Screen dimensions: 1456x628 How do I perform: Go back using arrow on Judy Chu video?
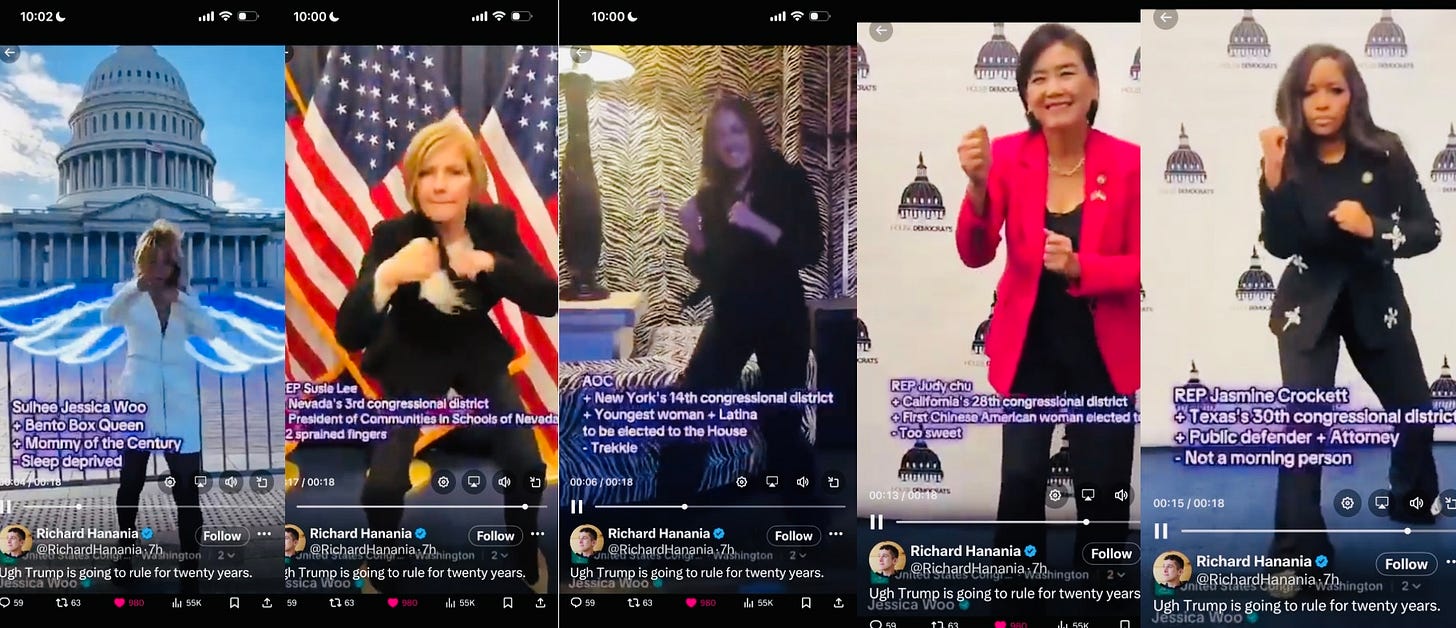(x=880, y=31)
